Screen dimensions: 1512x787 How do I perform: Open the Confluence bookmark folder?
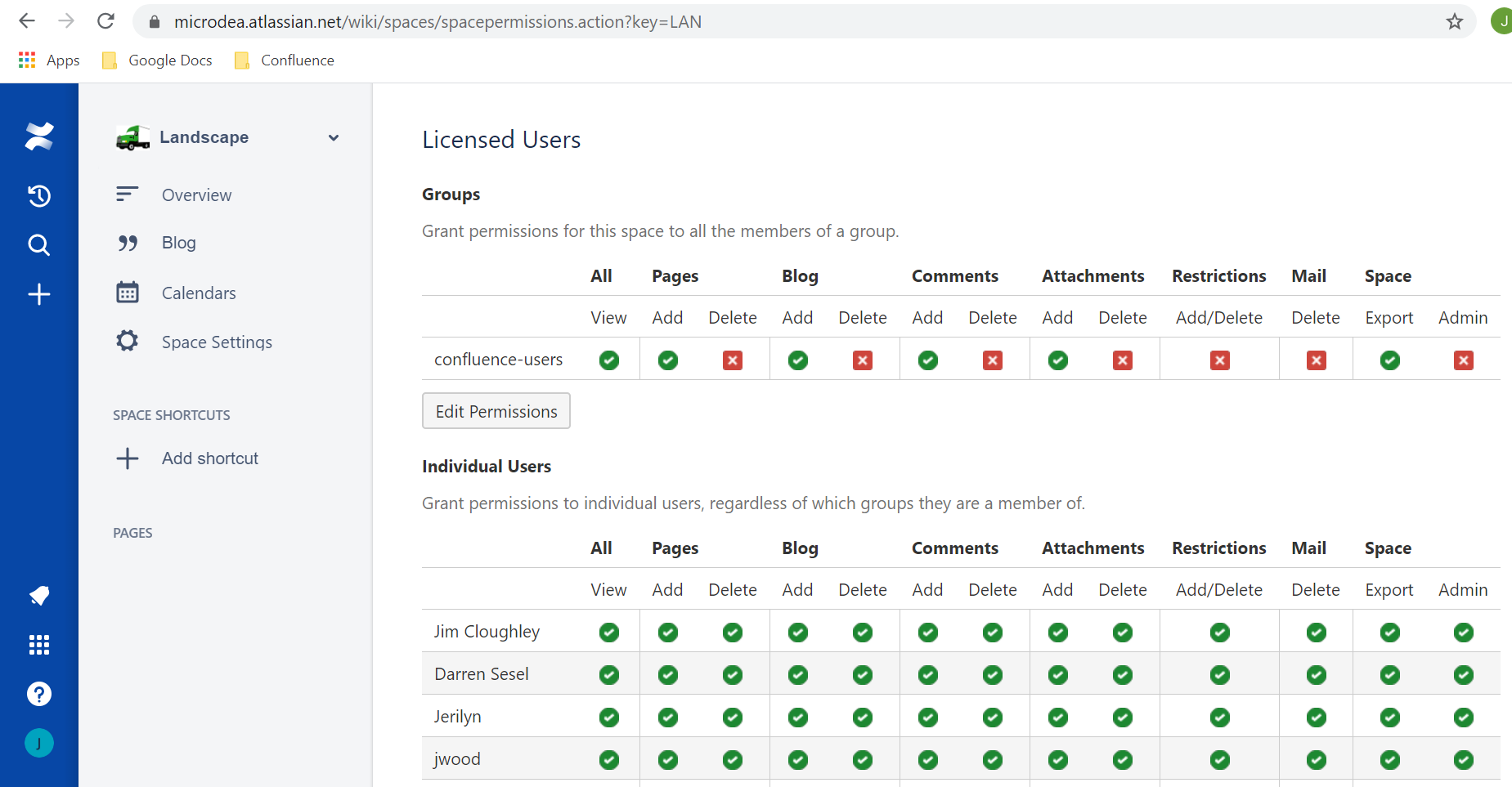(284, 60)
